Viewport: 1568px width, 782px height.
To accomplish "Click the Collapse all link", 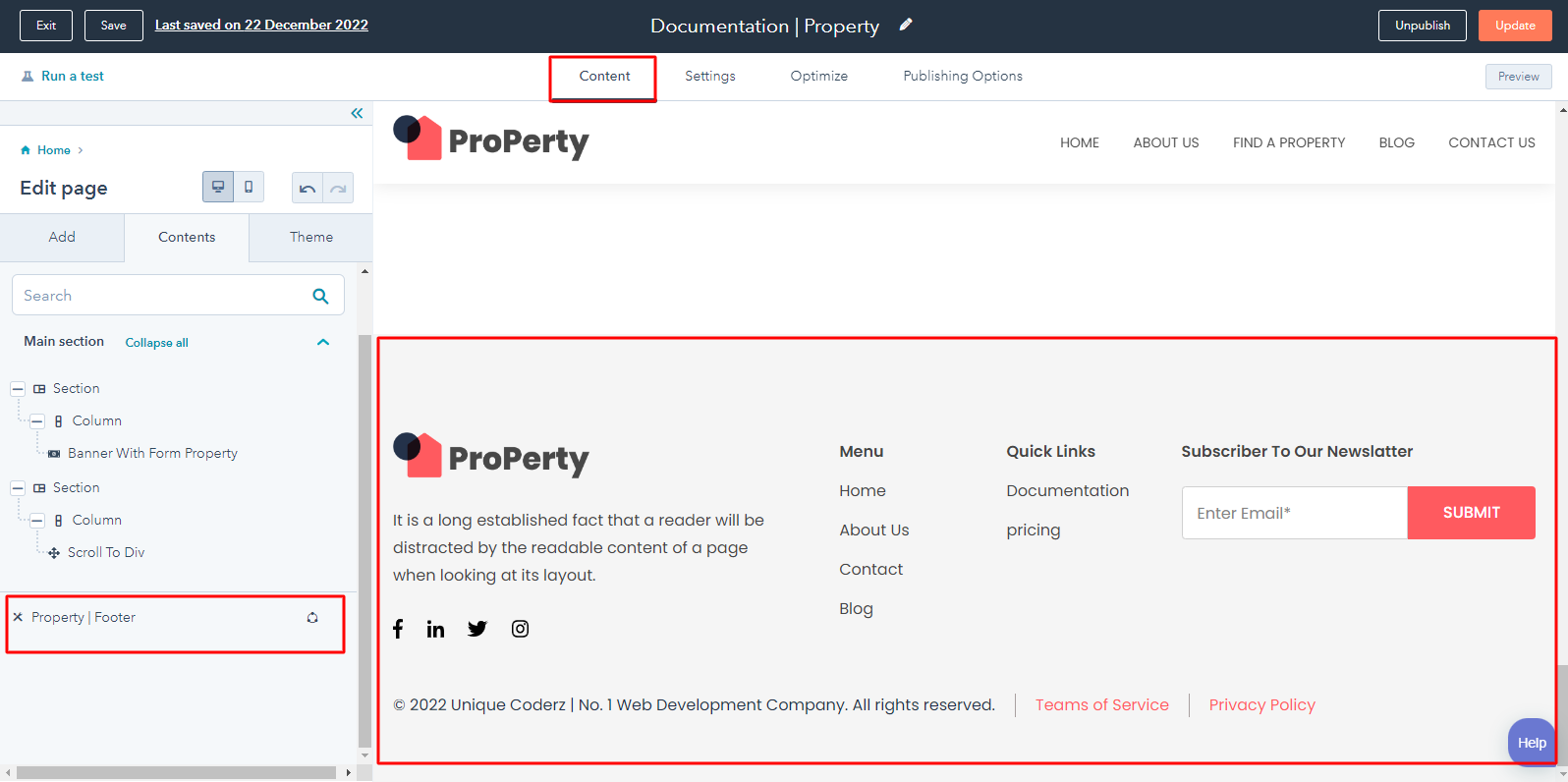I will [156, 343].
